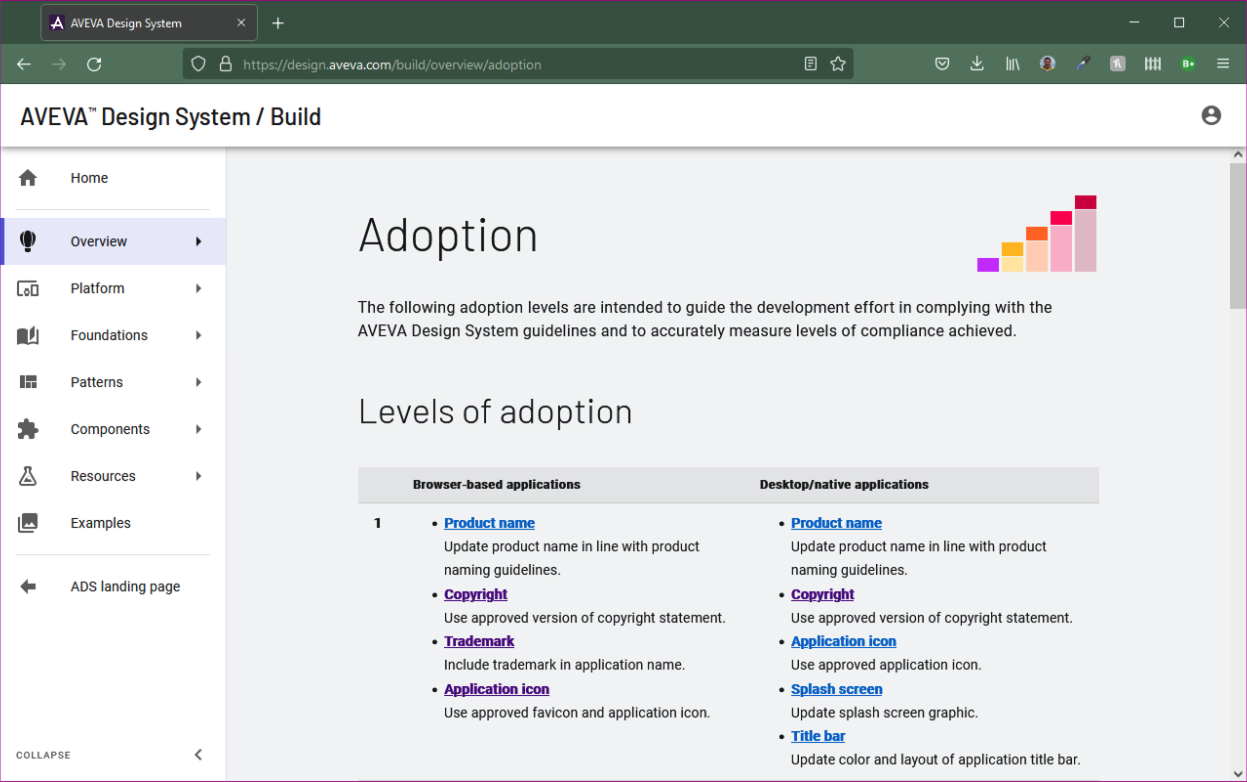Click the eyedropper extension icon
1247x782 pixels.
(1083, 64)
